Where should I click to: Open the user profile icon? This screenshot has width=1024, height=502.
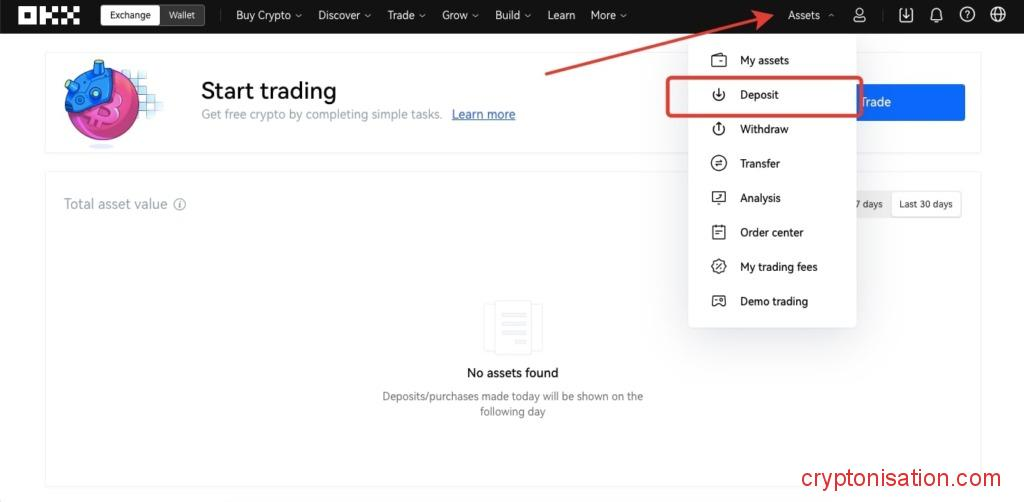859,16
